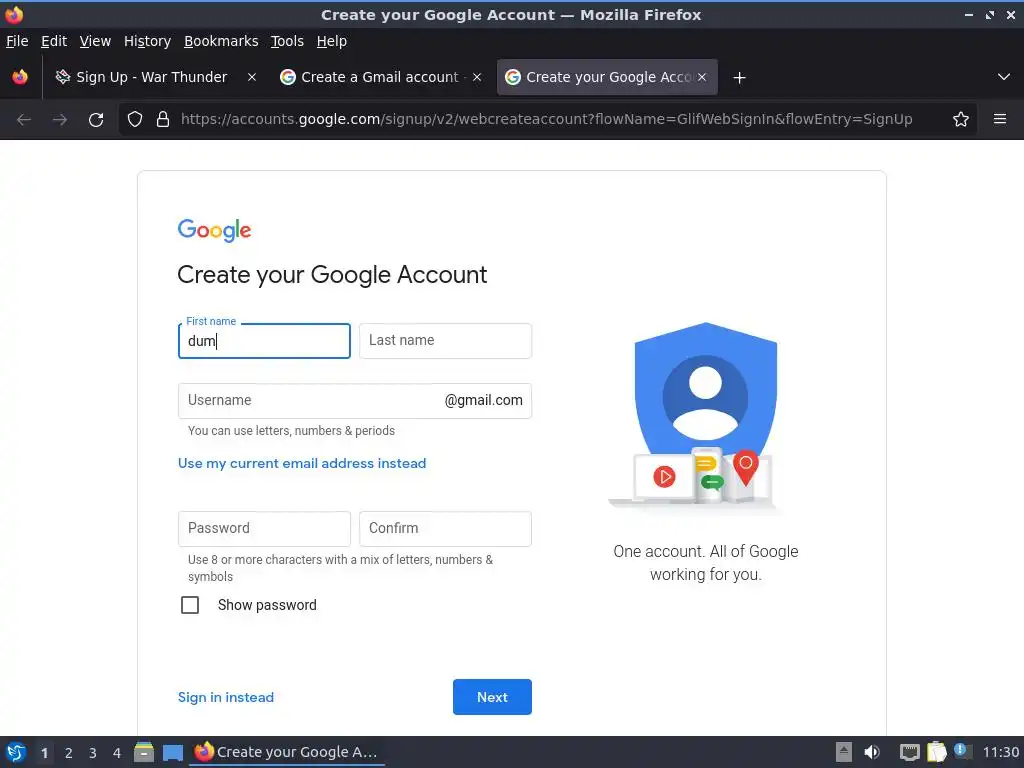Viewport: 1024px width, 768px height.
Task: Click the removable media eject tray icon
Action: pos(844,752)
